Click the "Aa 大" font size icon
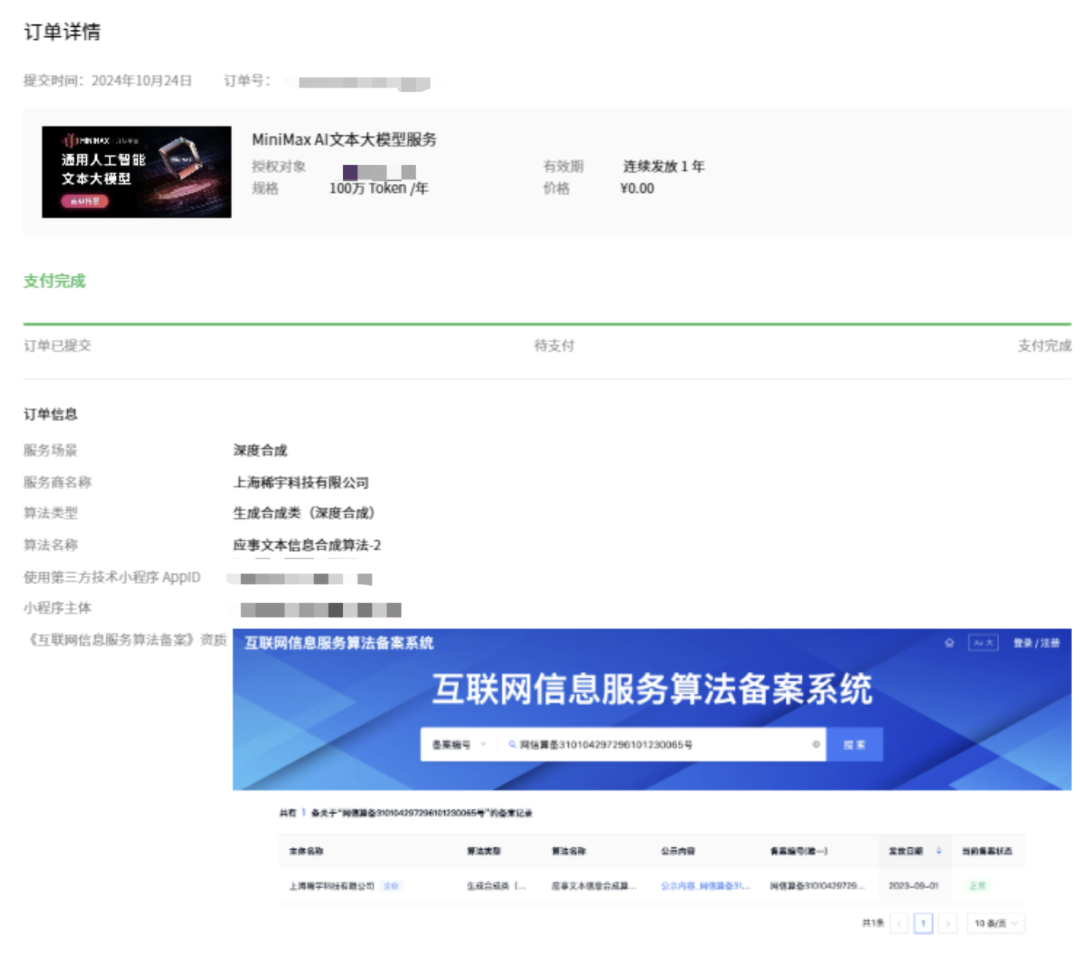The image size is (1080, 978). (x=984, y=643)
